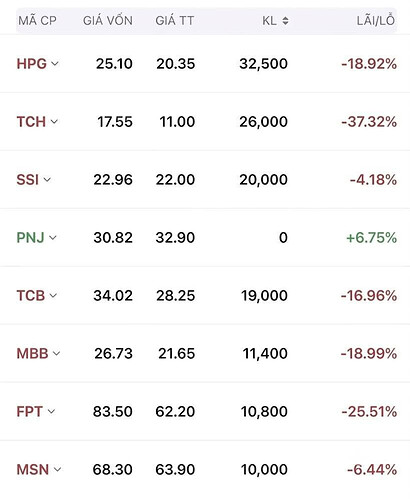Open the MBB chevron dropdown
Viewport: 410px width, 499px height.
point(56,353)
